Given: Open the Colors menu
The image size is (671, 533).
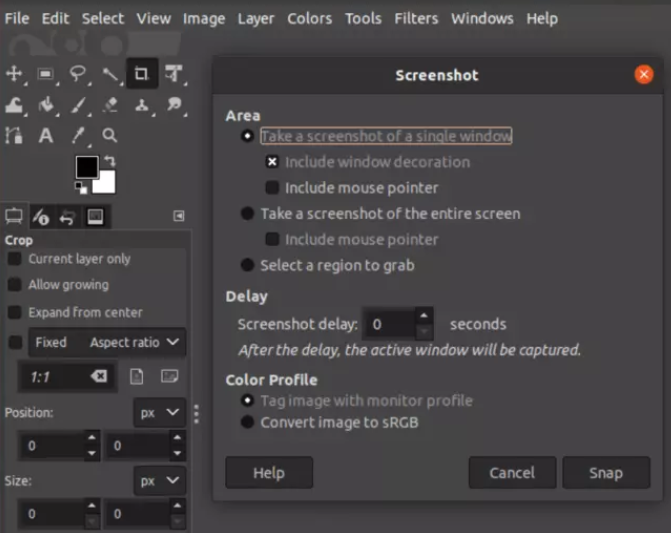Looking at the screenshot, I should coord(309,18).
